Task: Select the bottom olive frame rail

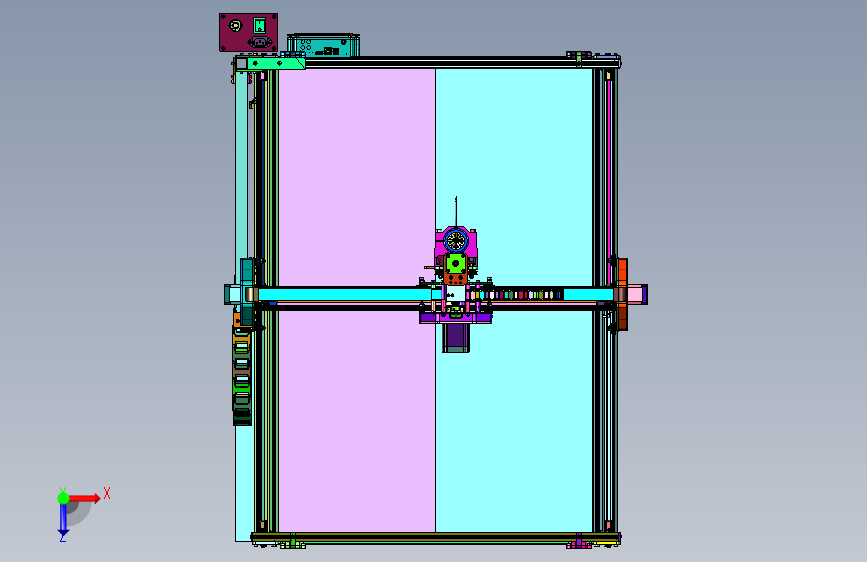Action: tap(436, 538)
